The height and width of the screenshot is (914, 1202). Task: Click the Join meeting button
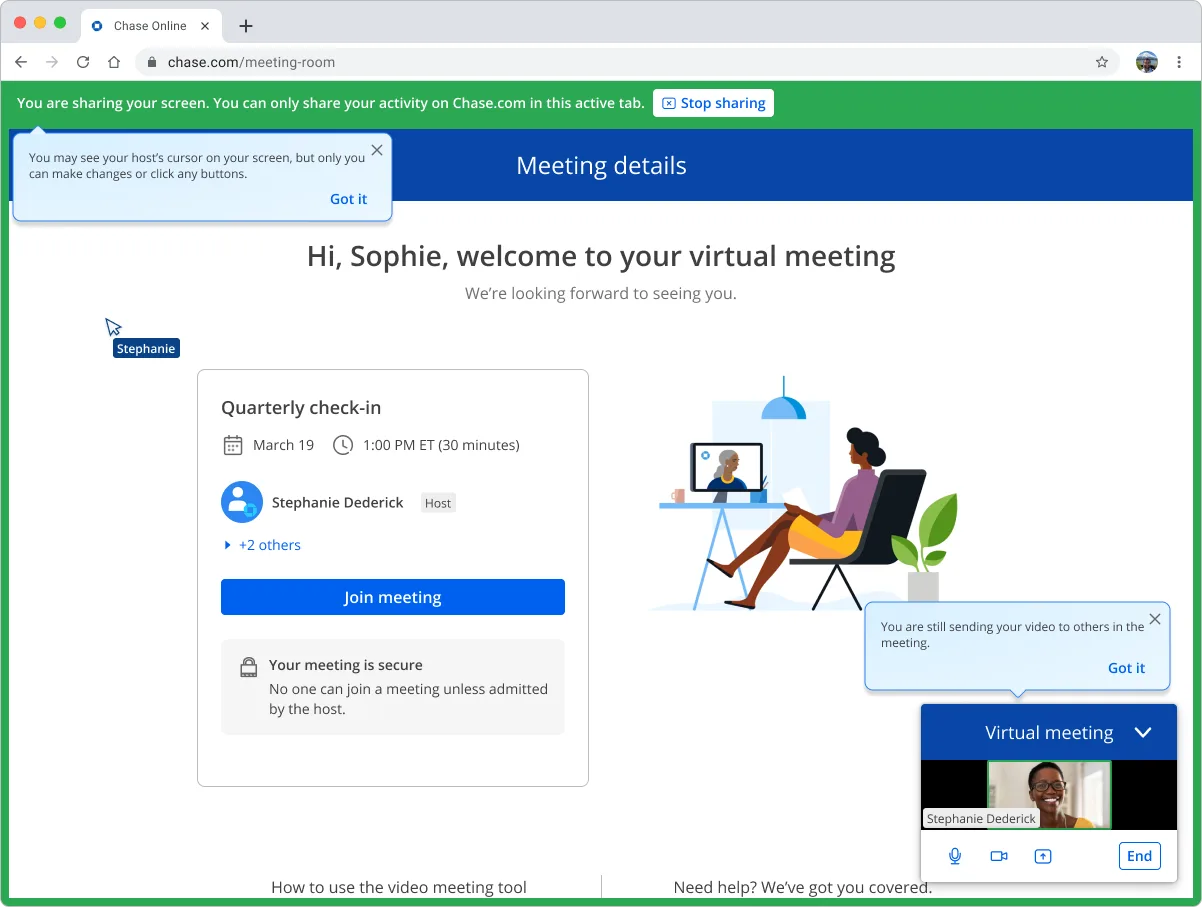[x=393, y=597]
